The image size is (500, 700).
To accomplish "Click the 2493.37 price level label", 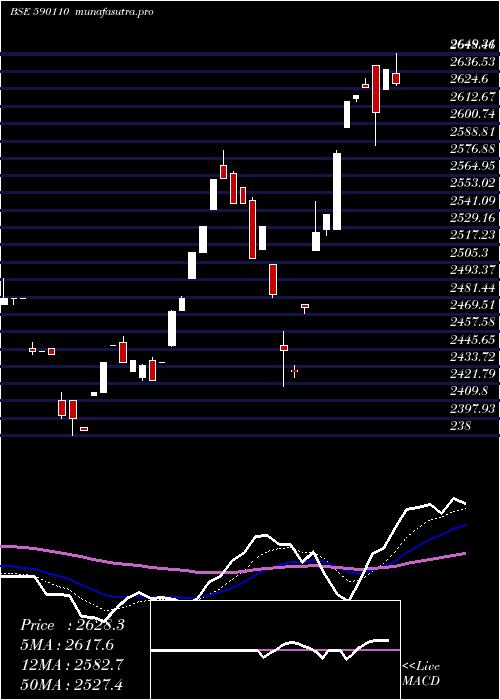I will point(472,271).
